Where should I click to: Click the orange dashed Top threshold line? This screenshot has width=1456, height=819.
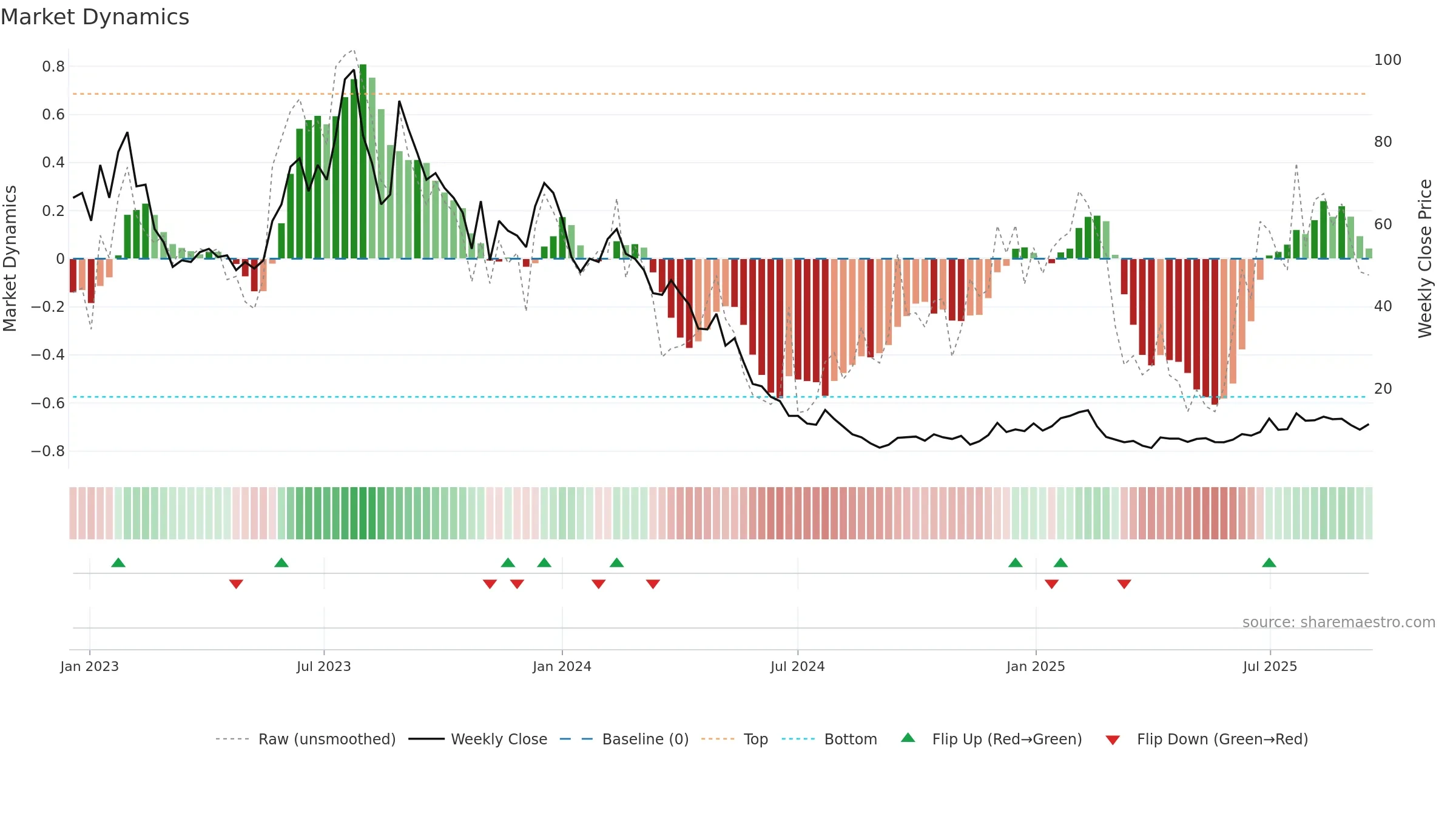[720, 94]
